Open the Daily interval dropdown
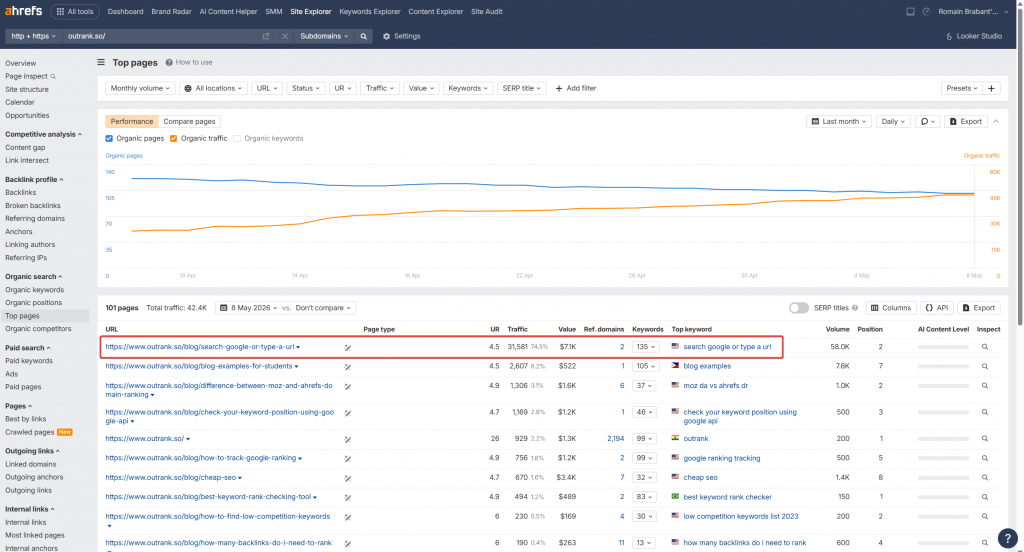 (x=893, y=122)
